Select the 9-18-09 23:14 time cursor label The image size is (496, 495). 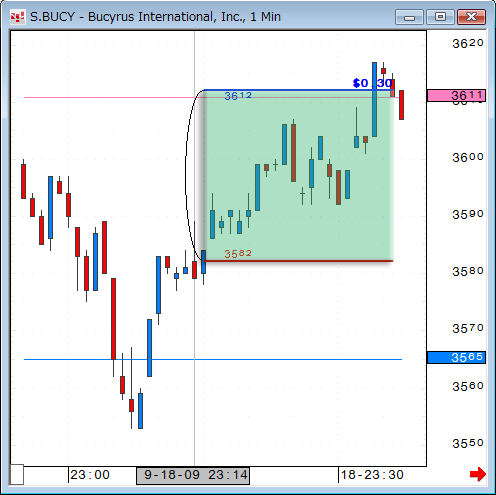click(193, 475)
